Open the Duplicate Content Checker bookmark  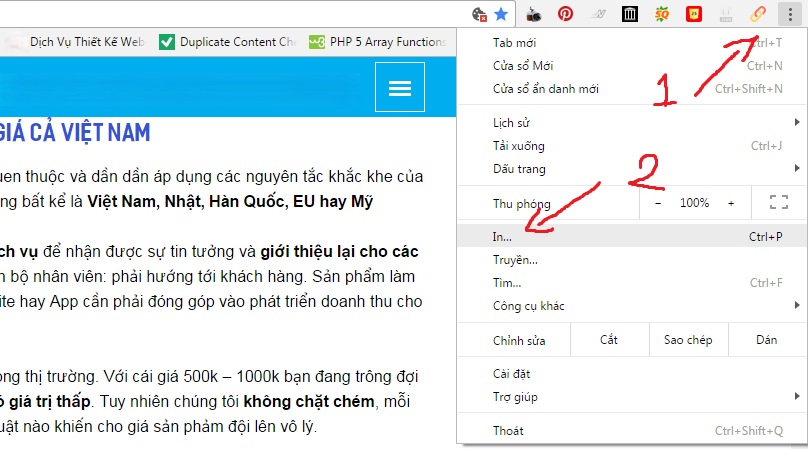pyautogui.click(x=228, y=42)
